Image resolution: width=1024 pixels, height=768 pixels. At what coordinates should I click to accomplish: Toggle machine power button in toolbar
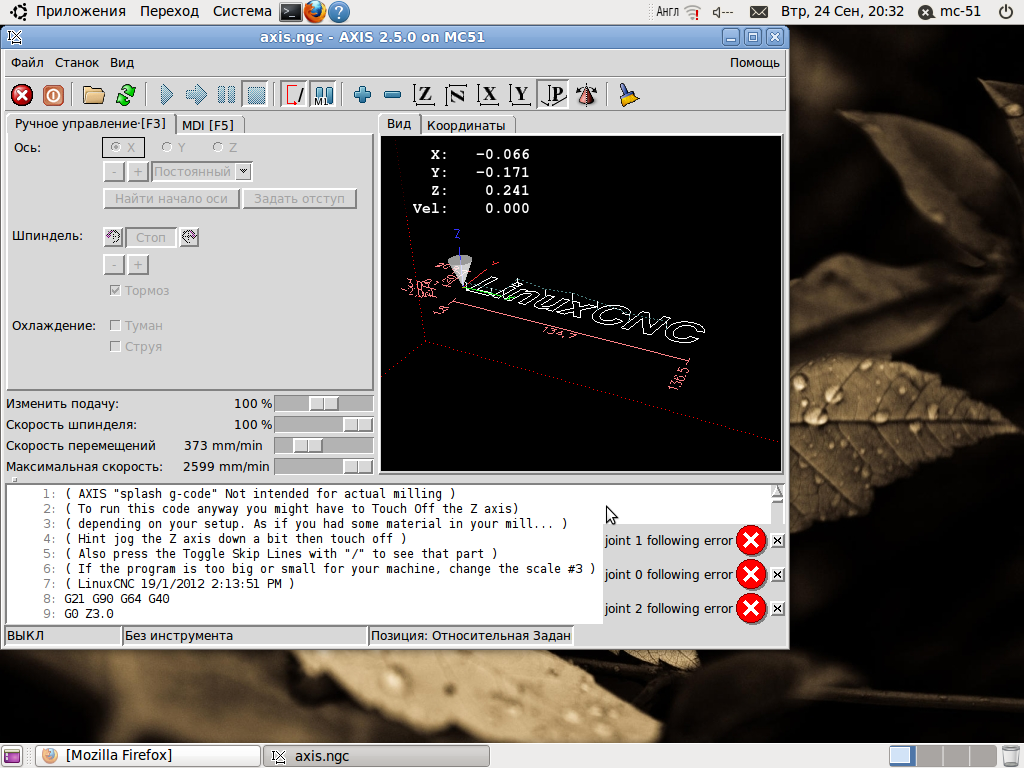click(x=54, y=95)
